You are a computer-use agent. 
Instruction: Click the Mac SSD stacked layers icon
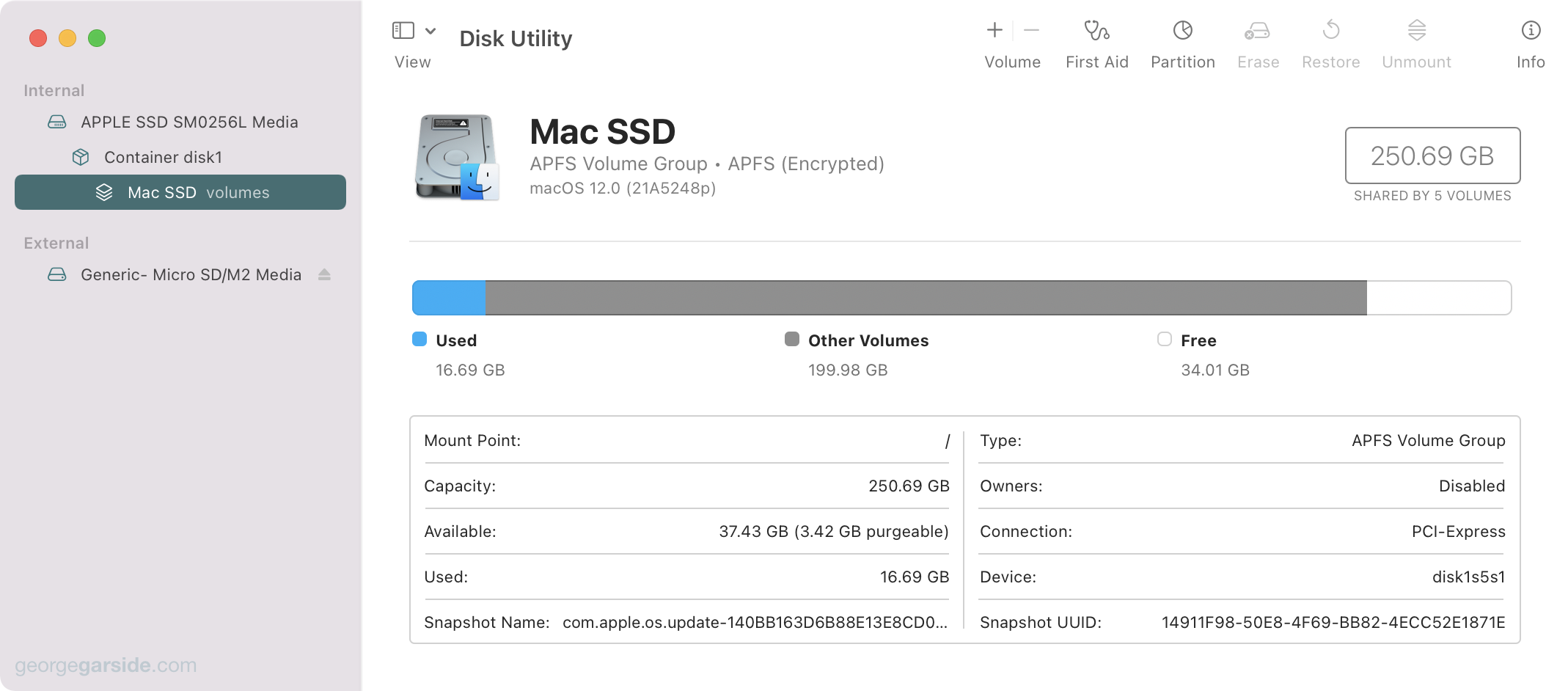point(104,192)
